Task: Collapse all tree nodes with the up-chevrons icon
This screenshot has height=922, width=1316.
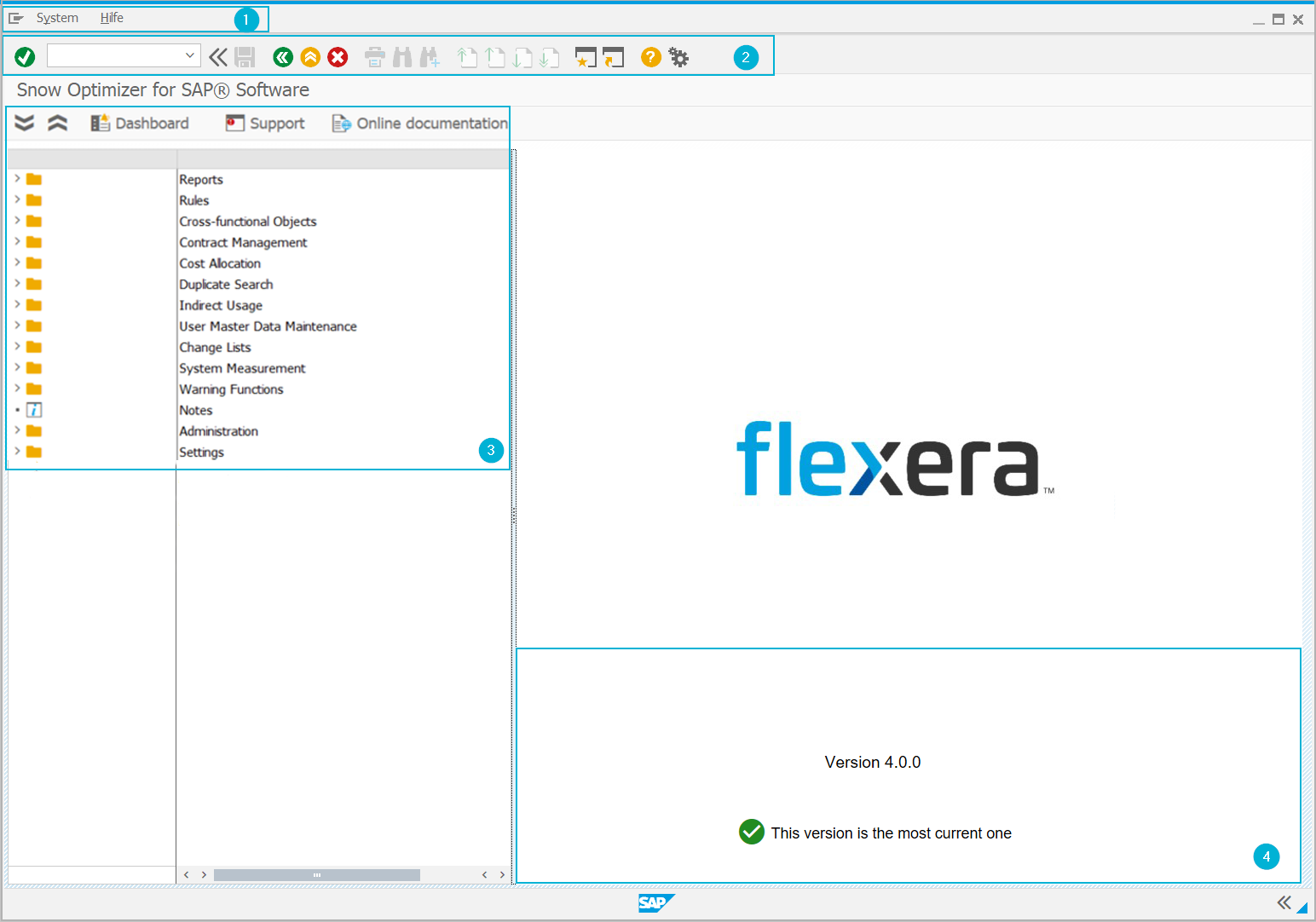Action: pos(57,124)
